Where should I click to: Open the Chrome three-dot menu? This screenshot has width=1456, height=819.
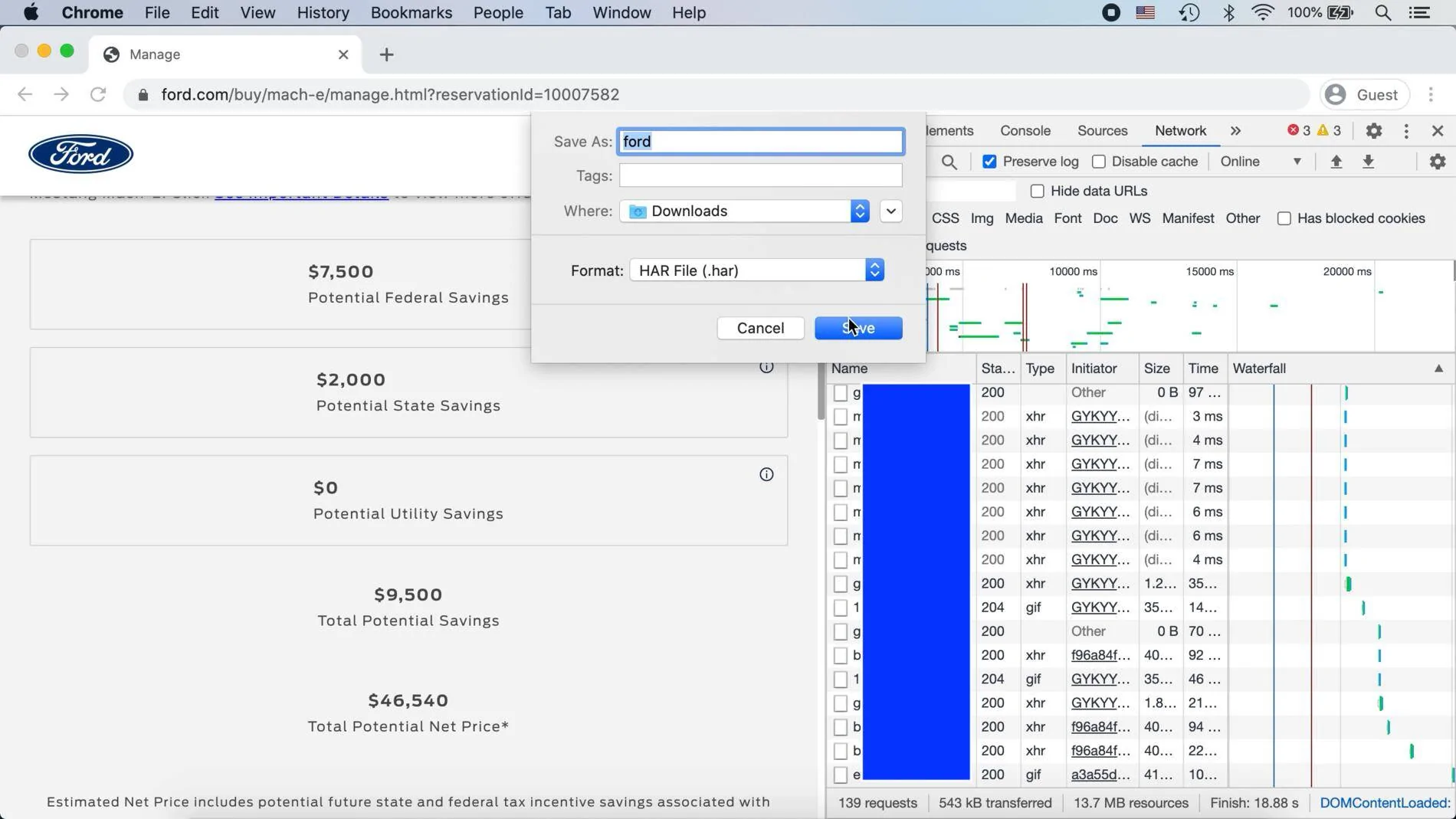(1431, 94)
